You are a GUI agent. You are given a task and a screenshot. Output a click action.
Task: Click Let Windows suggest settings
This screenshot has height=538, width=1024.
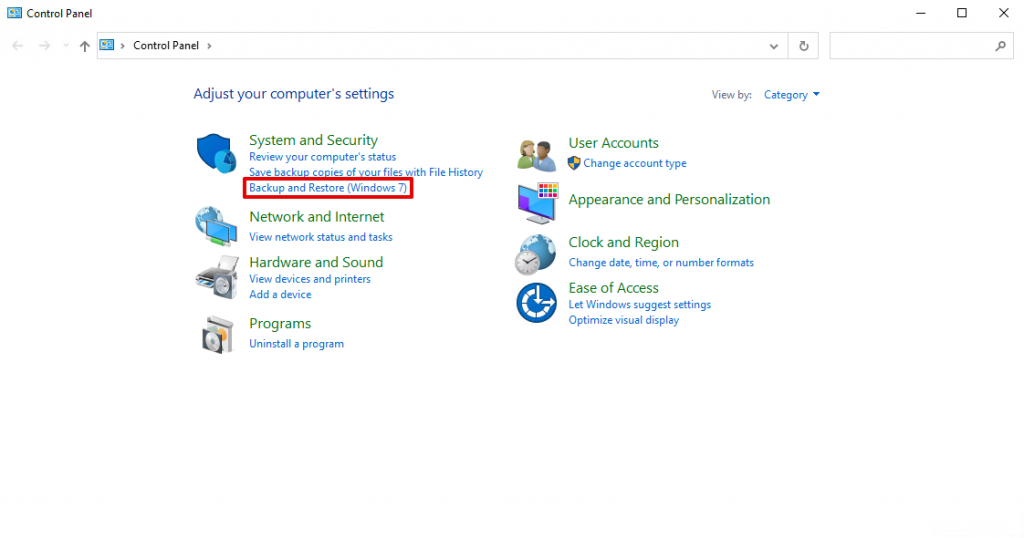point(639,305)
